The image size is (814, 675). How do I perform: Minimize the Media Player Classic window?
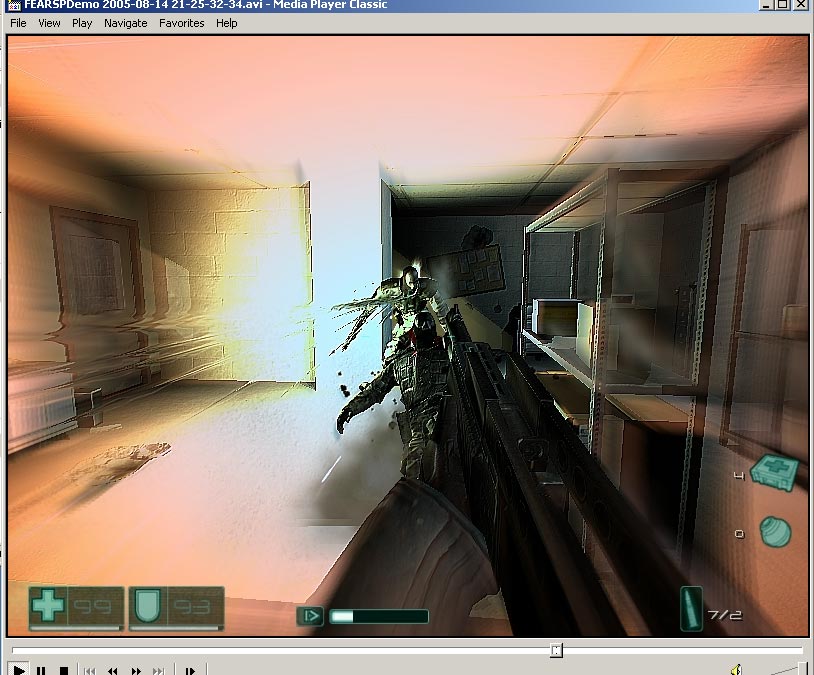(766, 5)
